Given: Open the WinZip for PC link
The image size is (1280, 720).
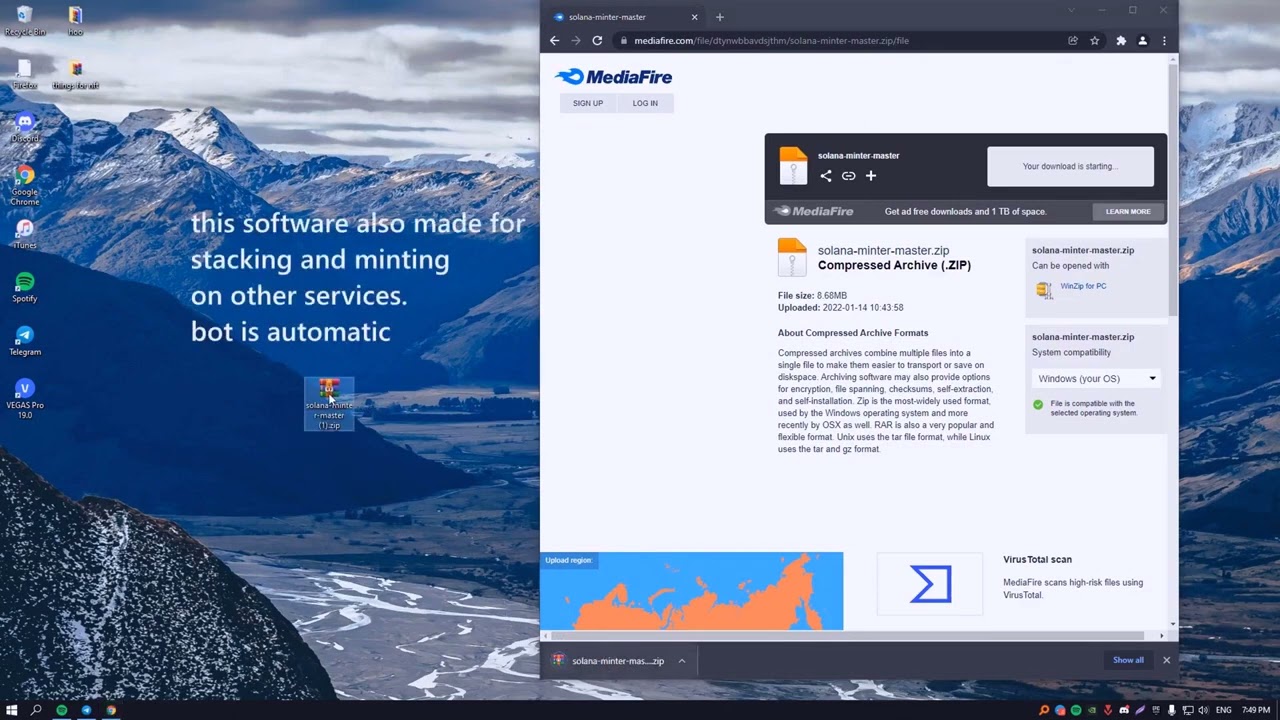Looking at the screenshot, I should point(1083,286).
